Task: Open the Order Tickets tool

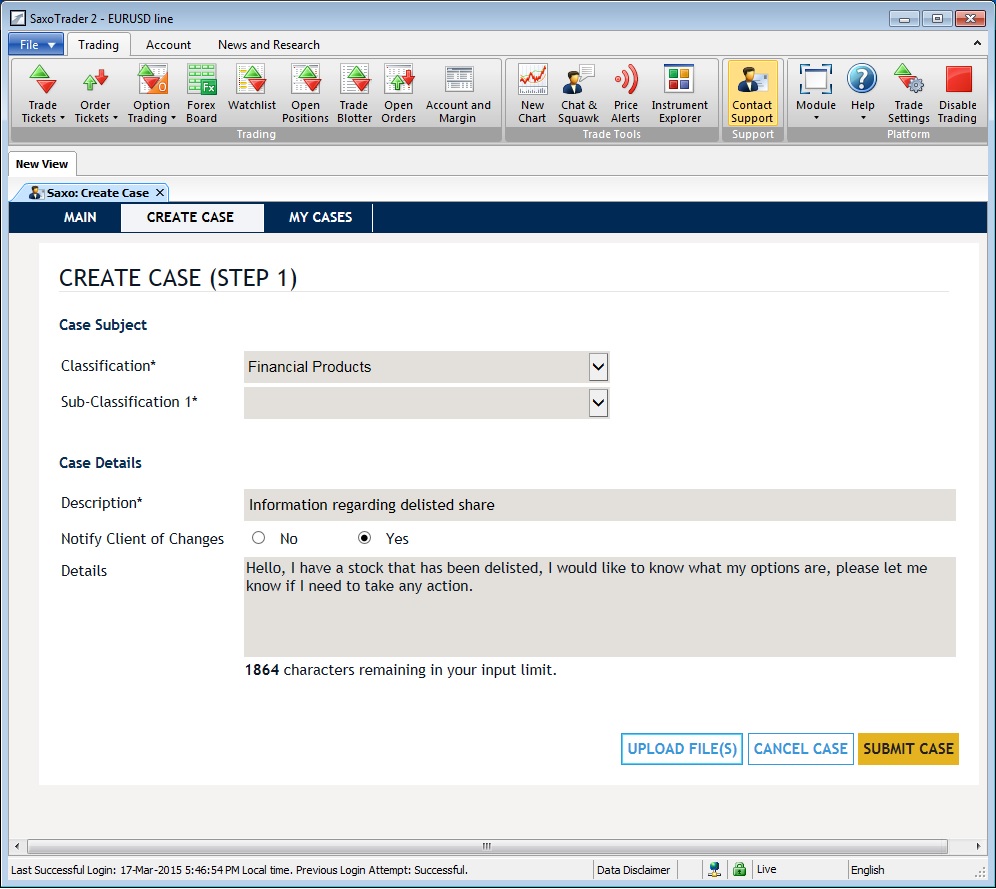Action: pos(95,94)
